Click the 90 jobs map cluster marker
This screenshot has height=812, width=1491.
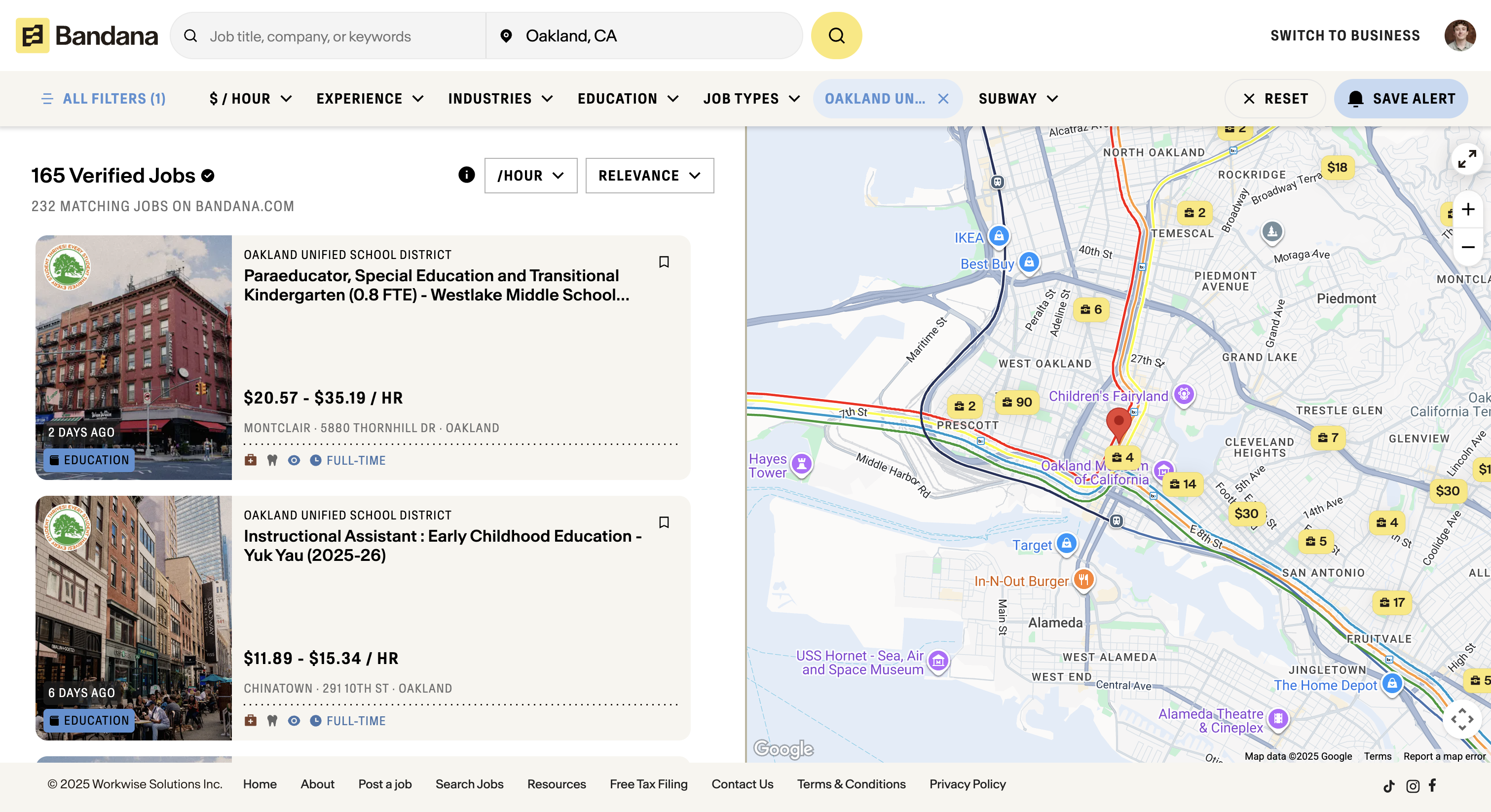1017,402
